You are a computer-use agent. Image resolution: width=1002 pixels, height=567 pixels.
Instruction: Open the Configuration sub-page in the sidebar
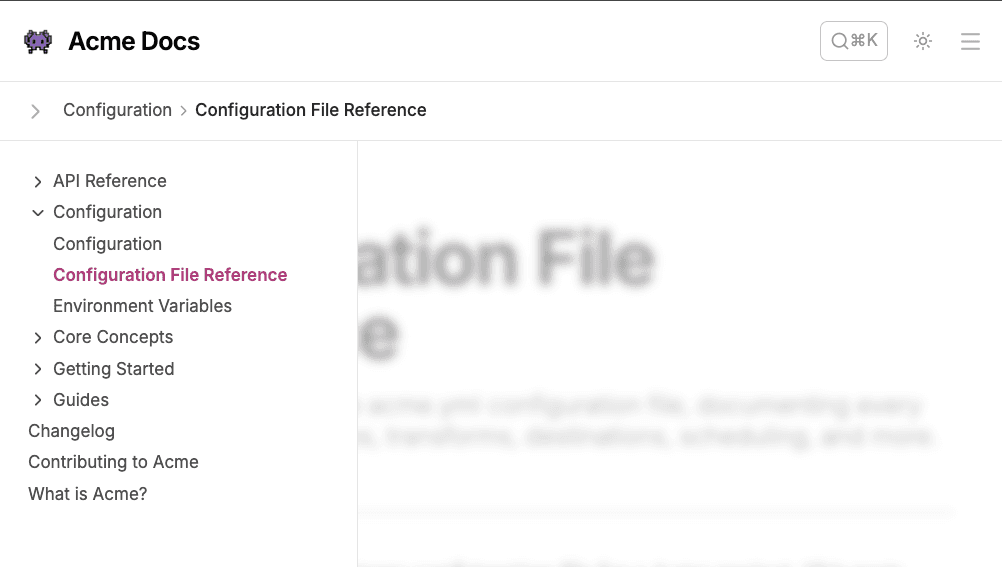coord(107,244)
